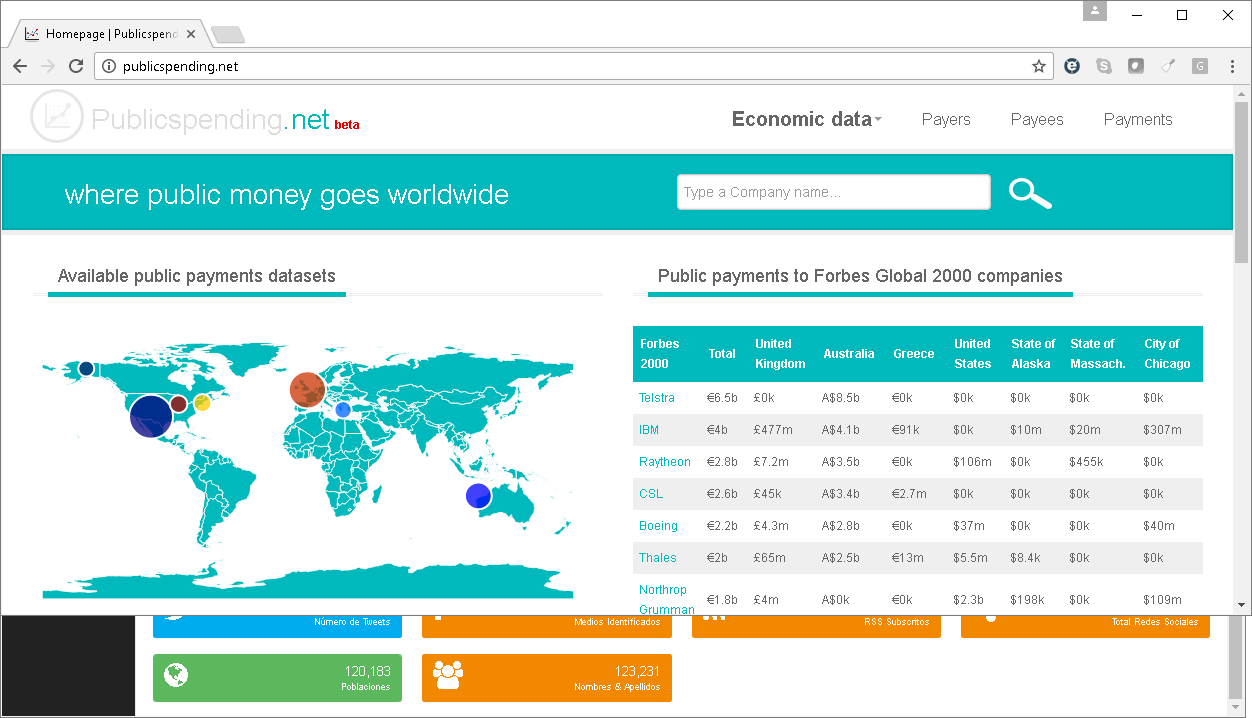Click the large dark blue bubble over the USA
Screen dimensions: 1252x718
click(x=151, y=416)
